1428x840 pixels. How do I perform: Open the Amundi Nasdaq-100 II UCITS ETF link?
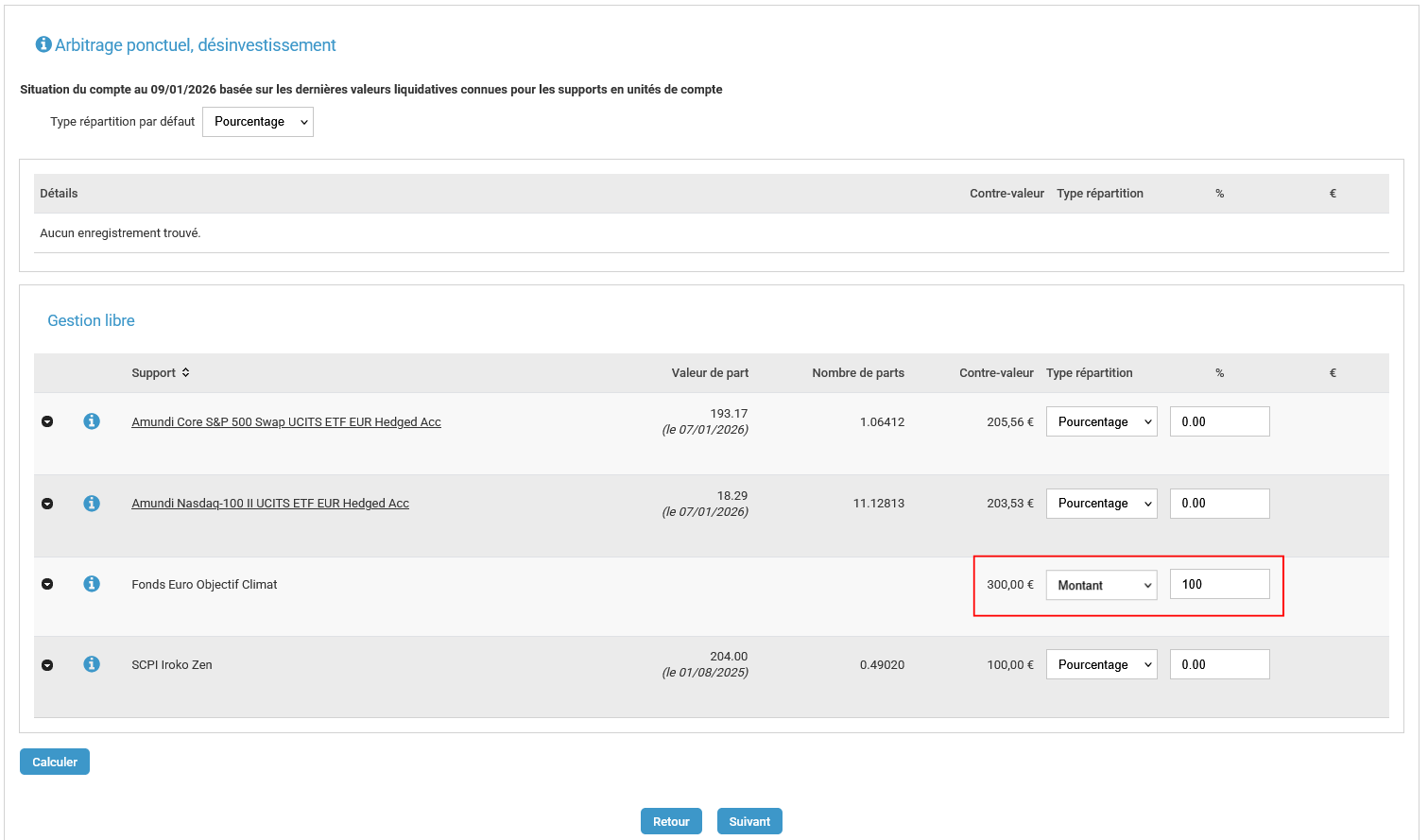(270, 504)
